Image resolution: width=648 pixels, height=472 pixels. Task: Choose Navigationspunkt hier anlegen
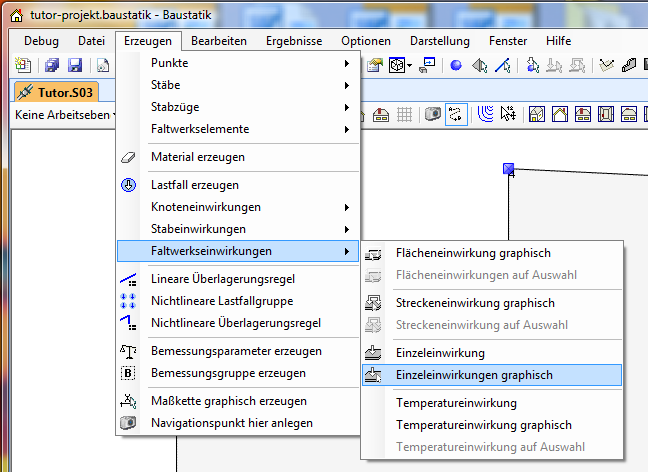point(238,423)
